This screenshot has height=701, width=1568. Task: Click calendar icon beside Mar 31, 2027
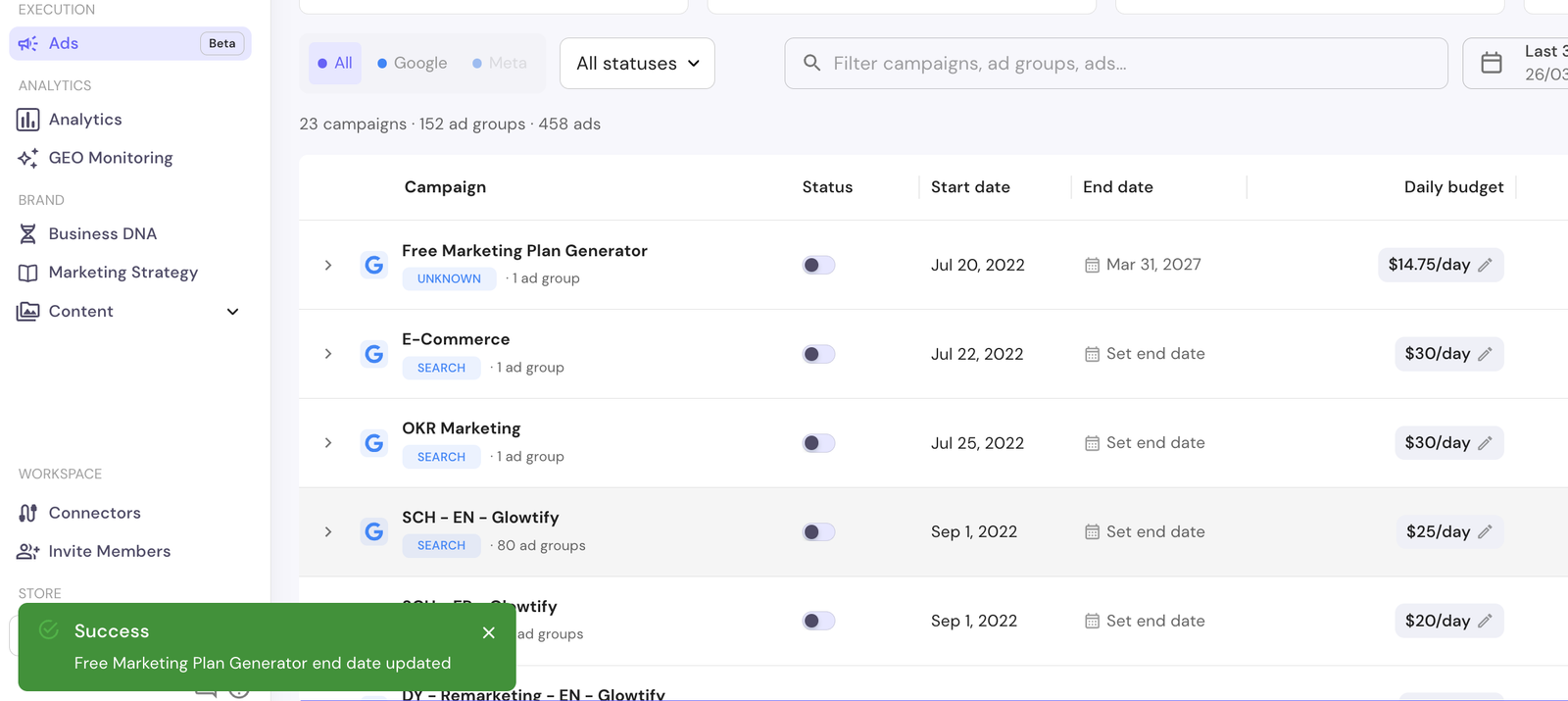point(1092,265)
